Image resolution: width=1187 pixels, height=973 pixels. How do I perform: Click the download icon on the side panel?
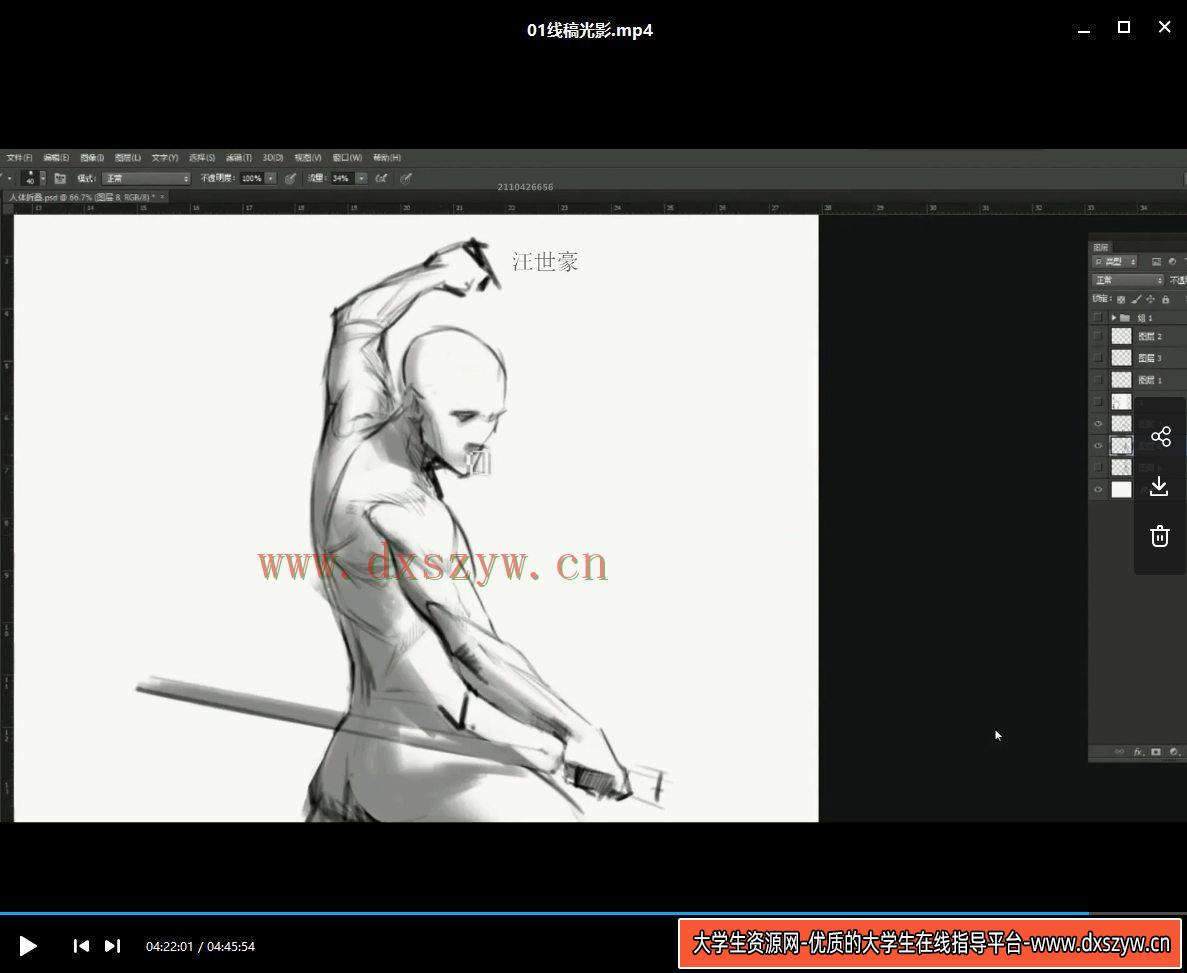pos(1159,486)
